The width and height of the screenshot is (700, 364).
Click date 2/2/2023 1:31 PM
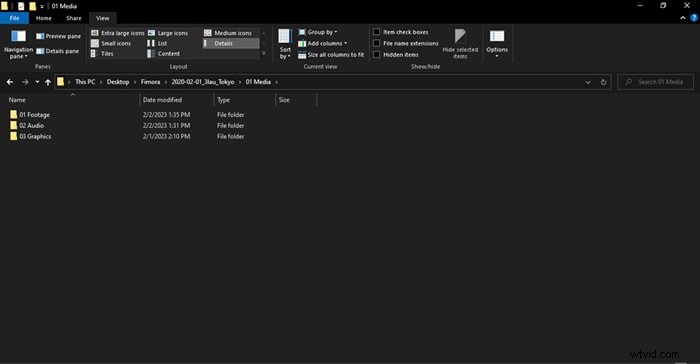coord(167,126)
